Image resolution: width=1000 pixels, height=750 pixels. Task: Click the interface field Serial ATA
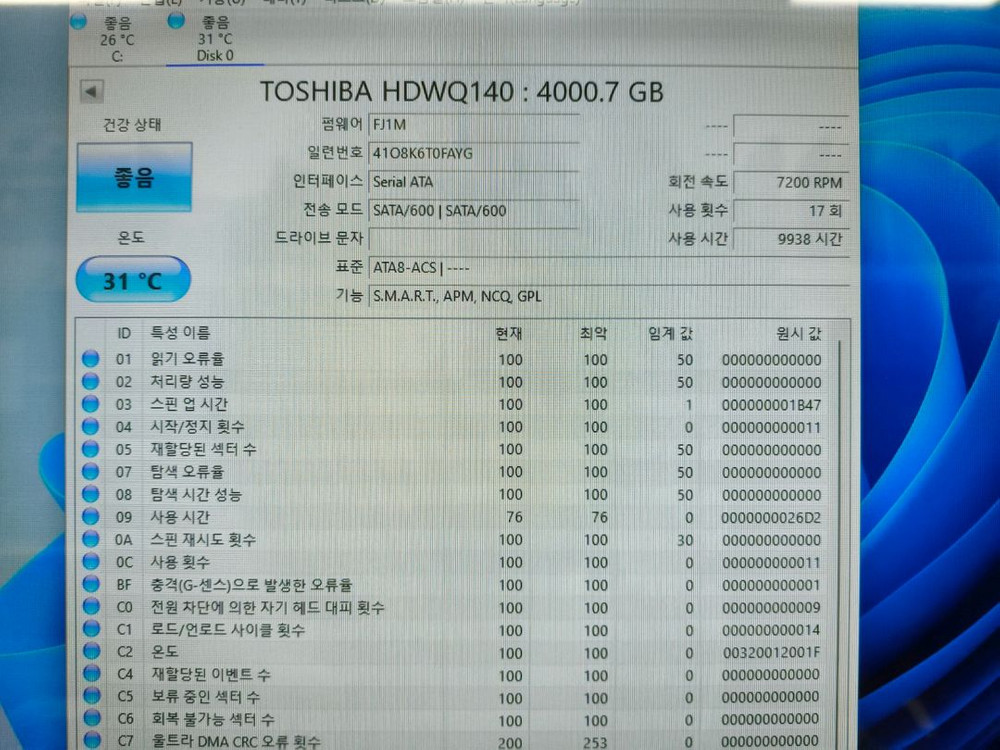474,182
